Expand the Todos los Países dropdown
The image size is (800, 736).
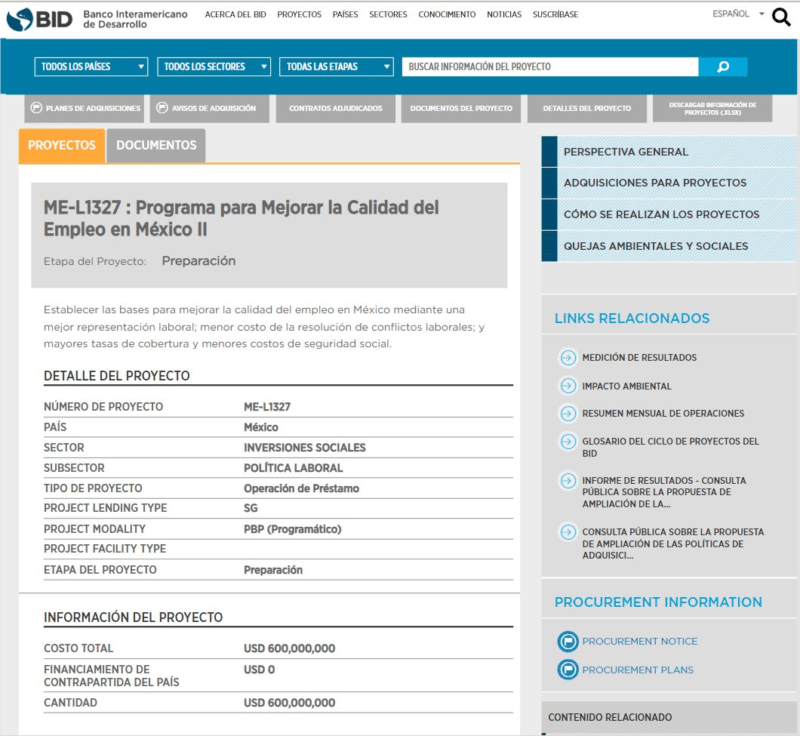point(91,67)
